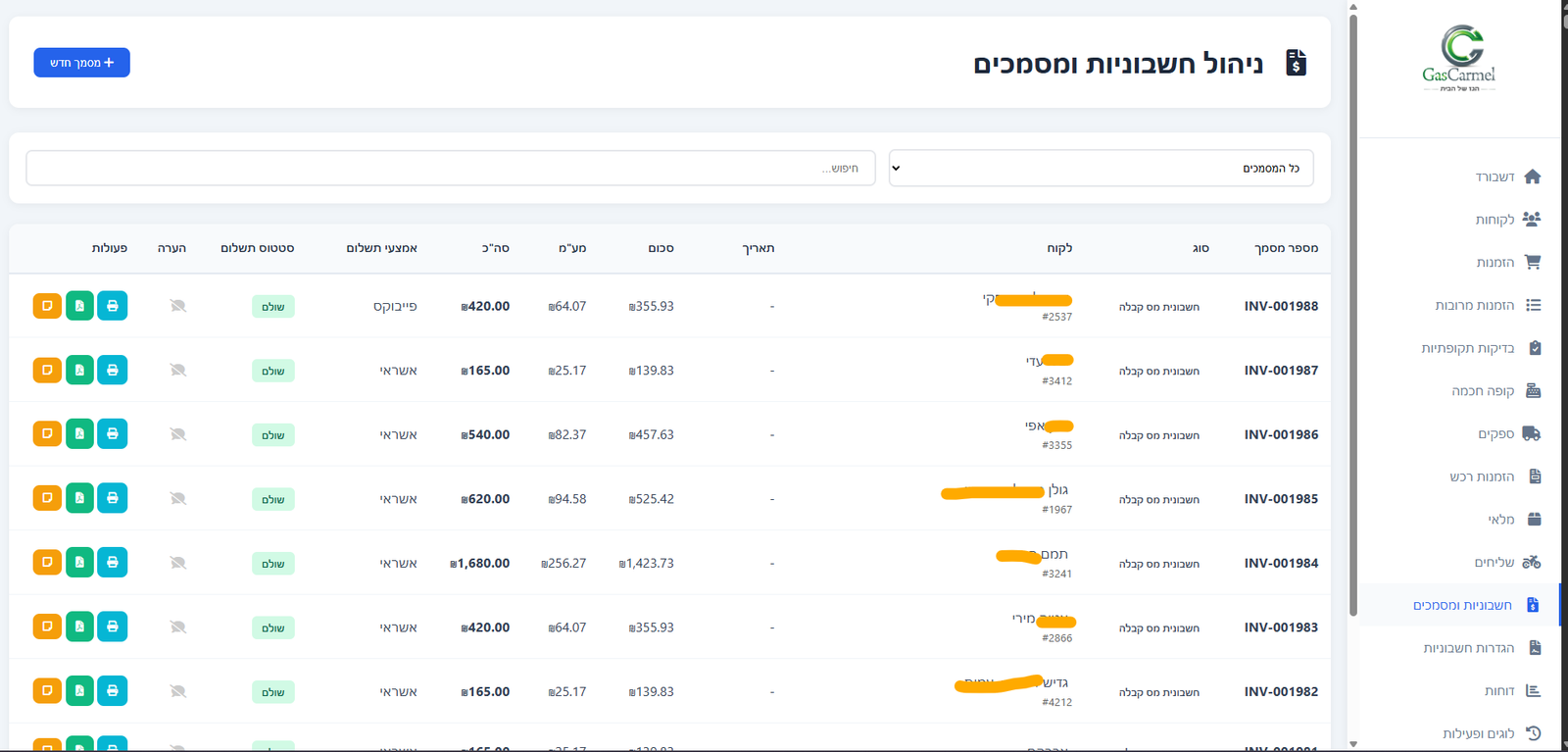Click the שולם badge for INV-001983
Viewport: 1568px width, 752px height.
[x=273, y=627]
